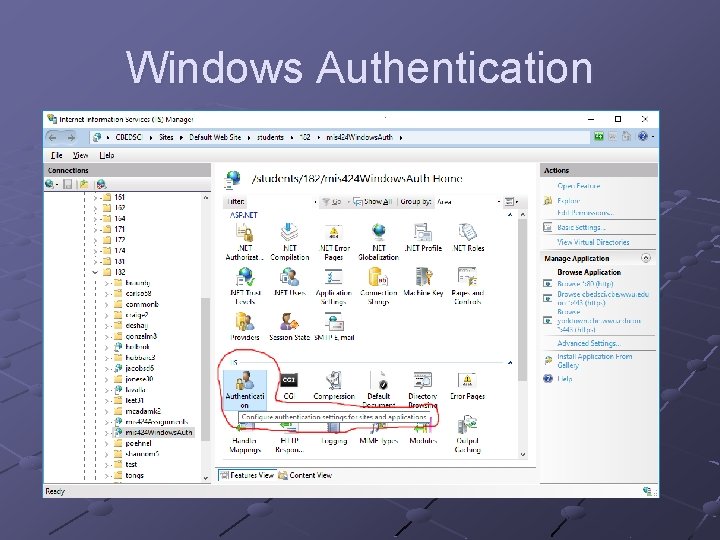
Task: Click the Go filter button
Action: 332,202
